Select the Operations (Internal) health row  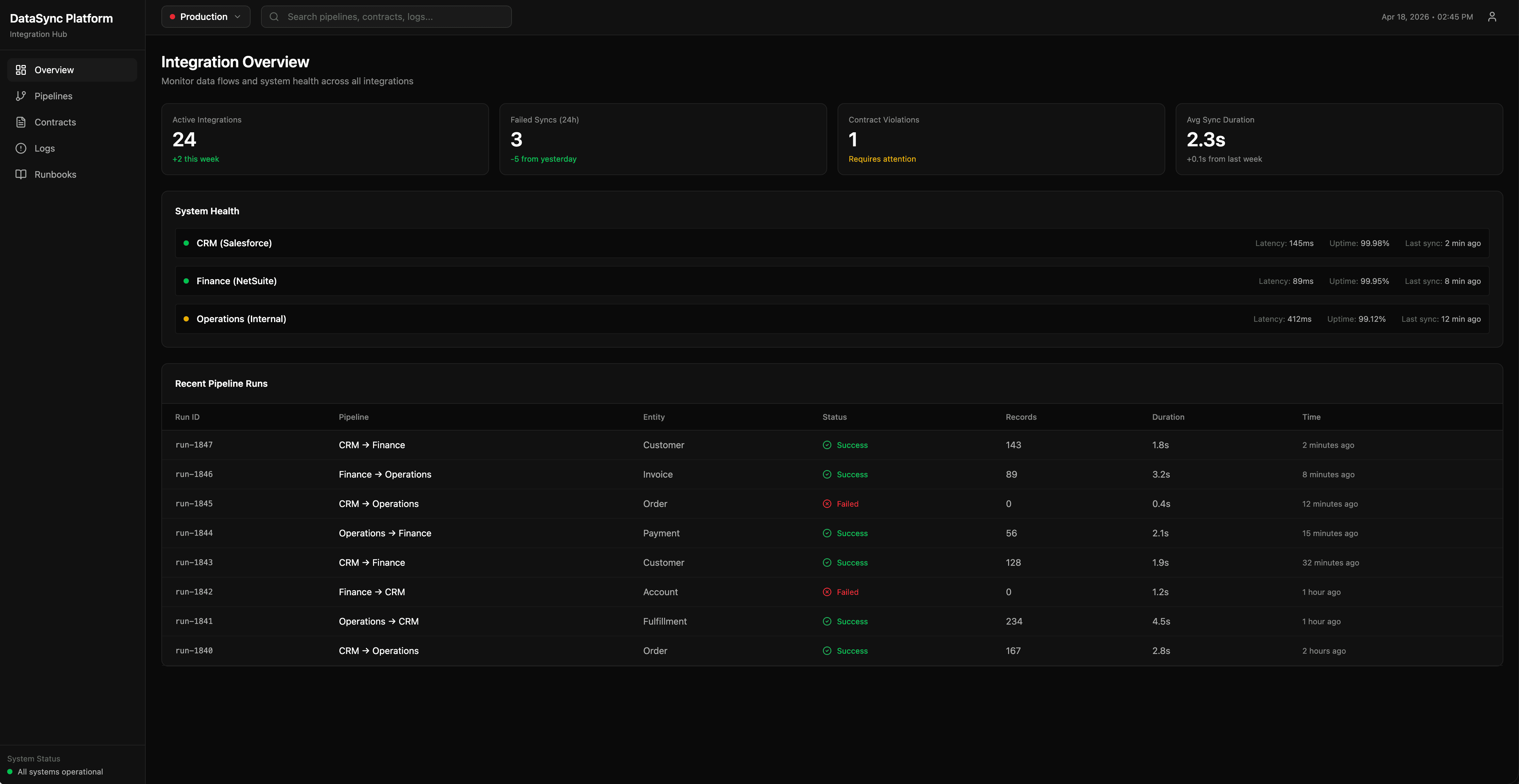[832, 319]
